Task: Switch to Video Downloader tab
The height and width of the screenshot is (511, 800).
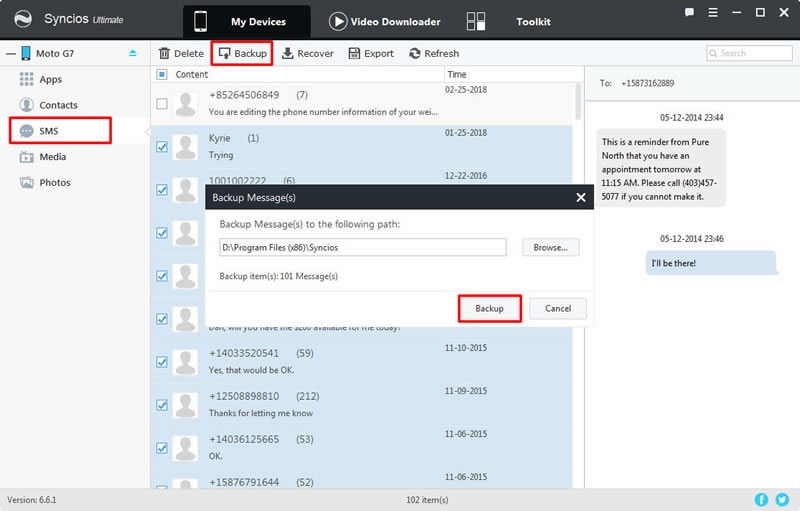Action: [384, 21]
